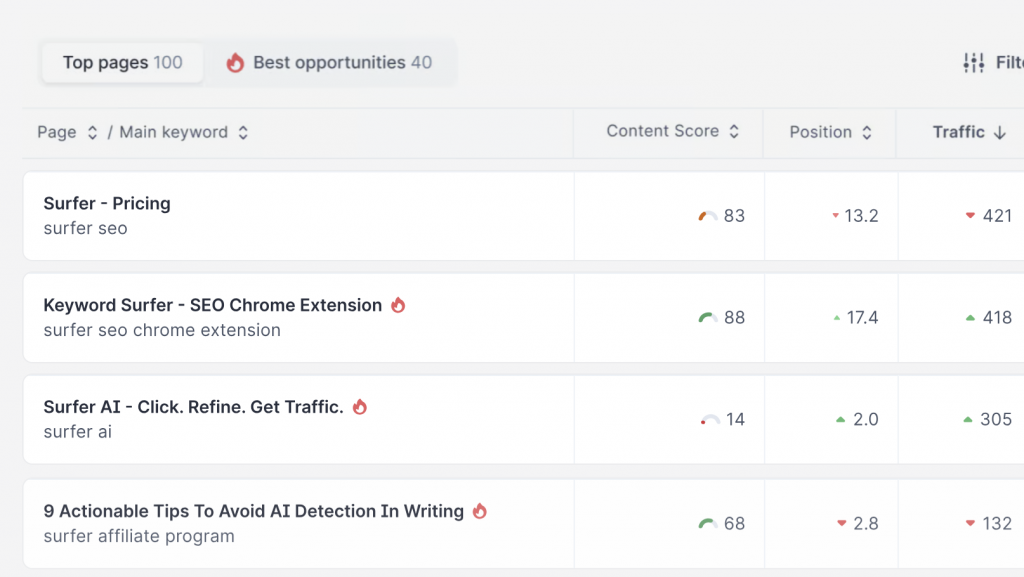Viewport: 1024px width, 577px height.
Task: Click the position value 2.8
Action: (x=866, y=523)
